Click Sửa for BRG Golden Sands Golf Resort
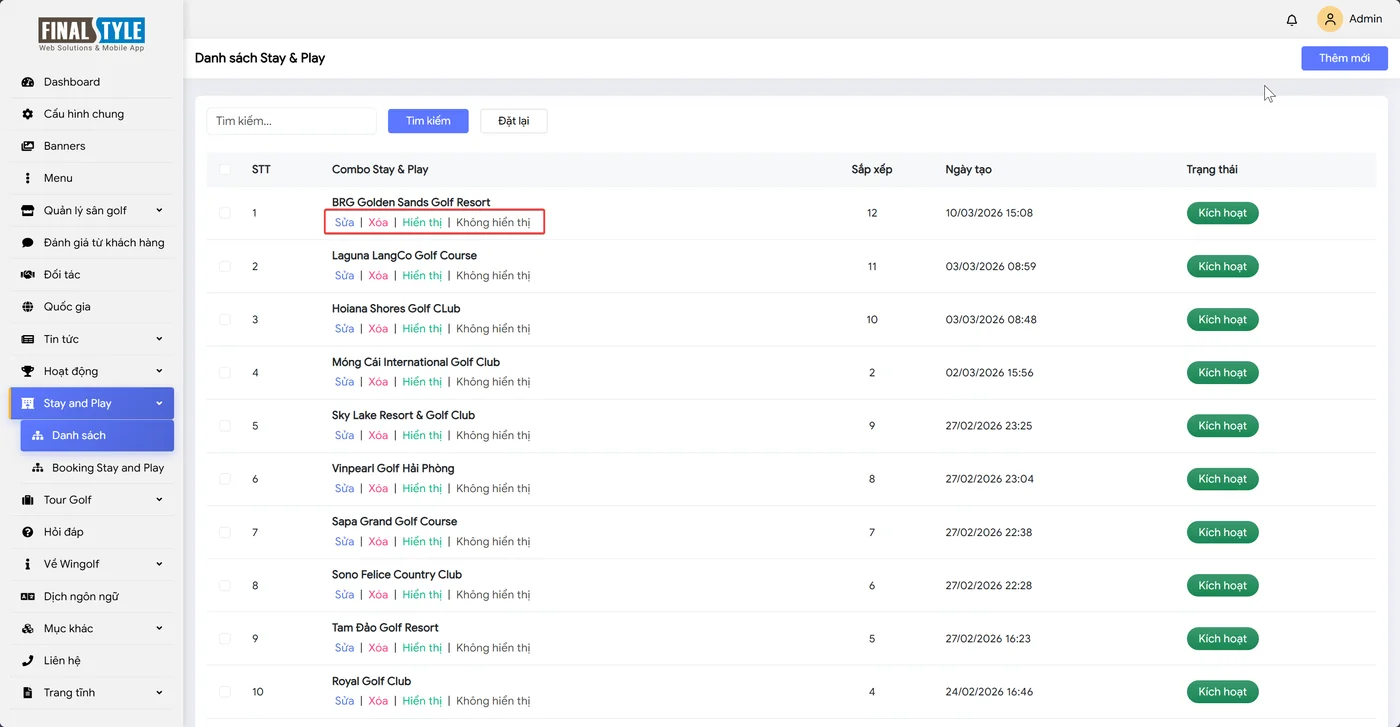 tap(345, 222)
